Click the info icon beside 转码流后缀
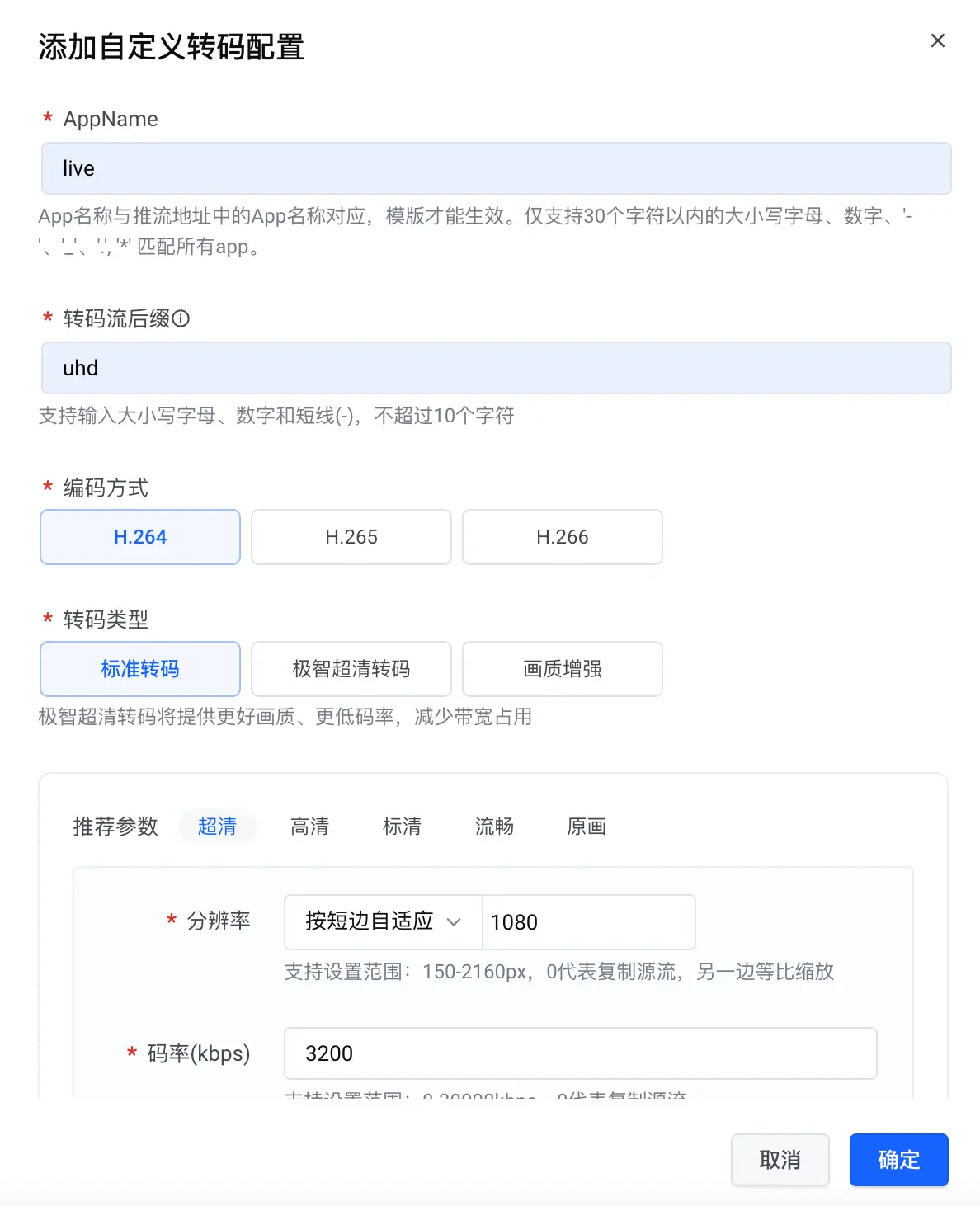Screen dimensions: 980x1206 pos(181,318)
